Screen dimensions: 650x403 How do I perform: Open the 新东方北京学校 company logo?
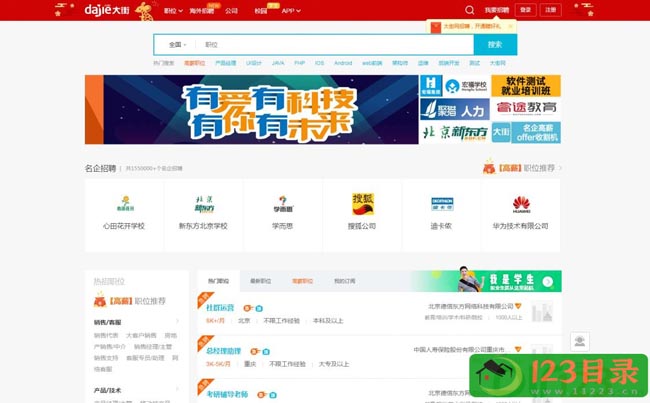(204, 204)
